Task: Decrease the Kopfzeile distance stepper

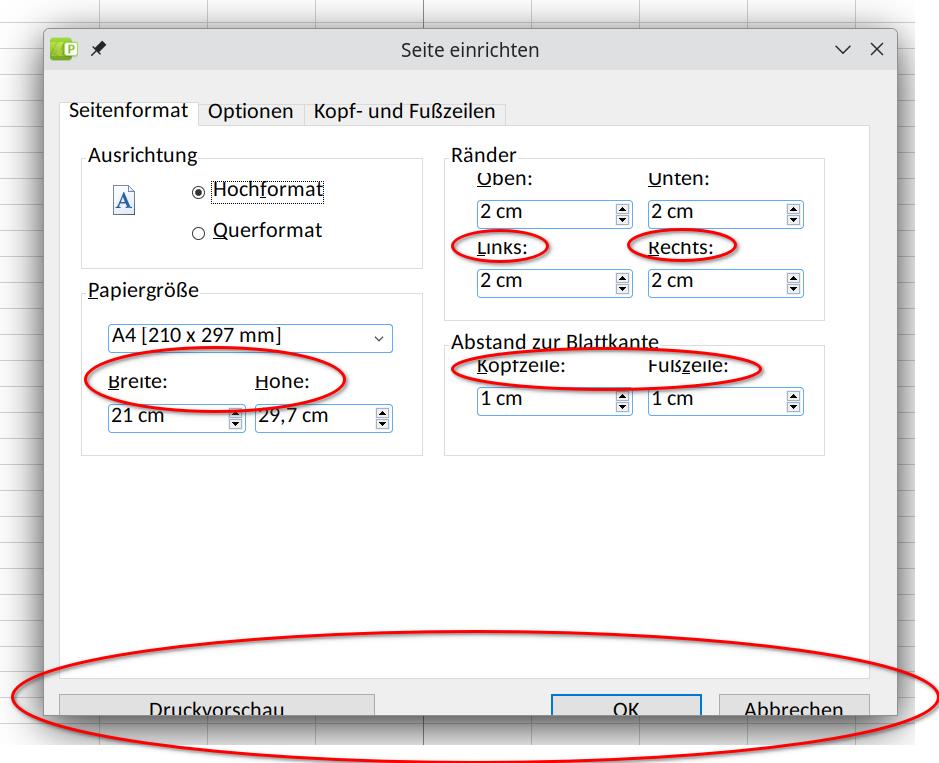Action: point(623,406)
